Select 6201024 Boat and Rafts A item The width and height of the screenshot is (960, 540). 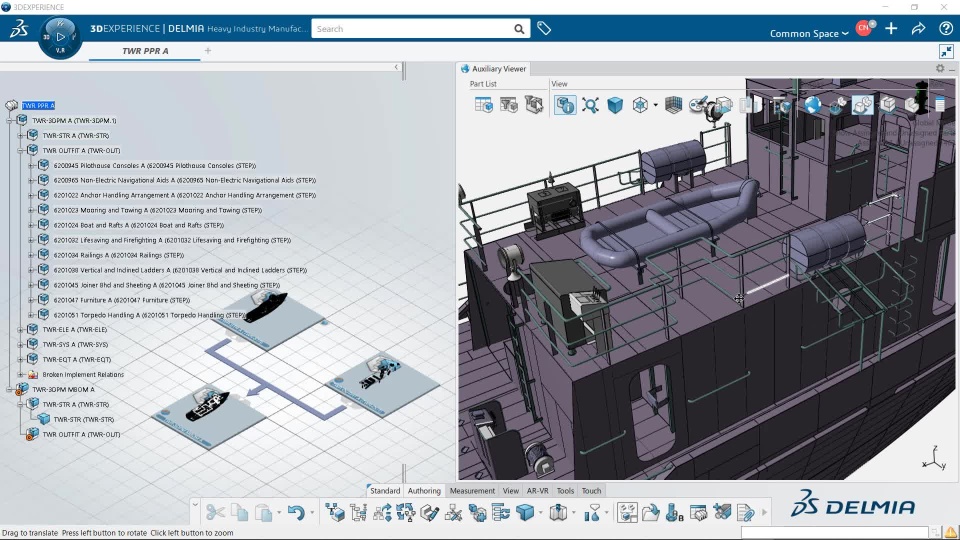(x=138, y=225)
